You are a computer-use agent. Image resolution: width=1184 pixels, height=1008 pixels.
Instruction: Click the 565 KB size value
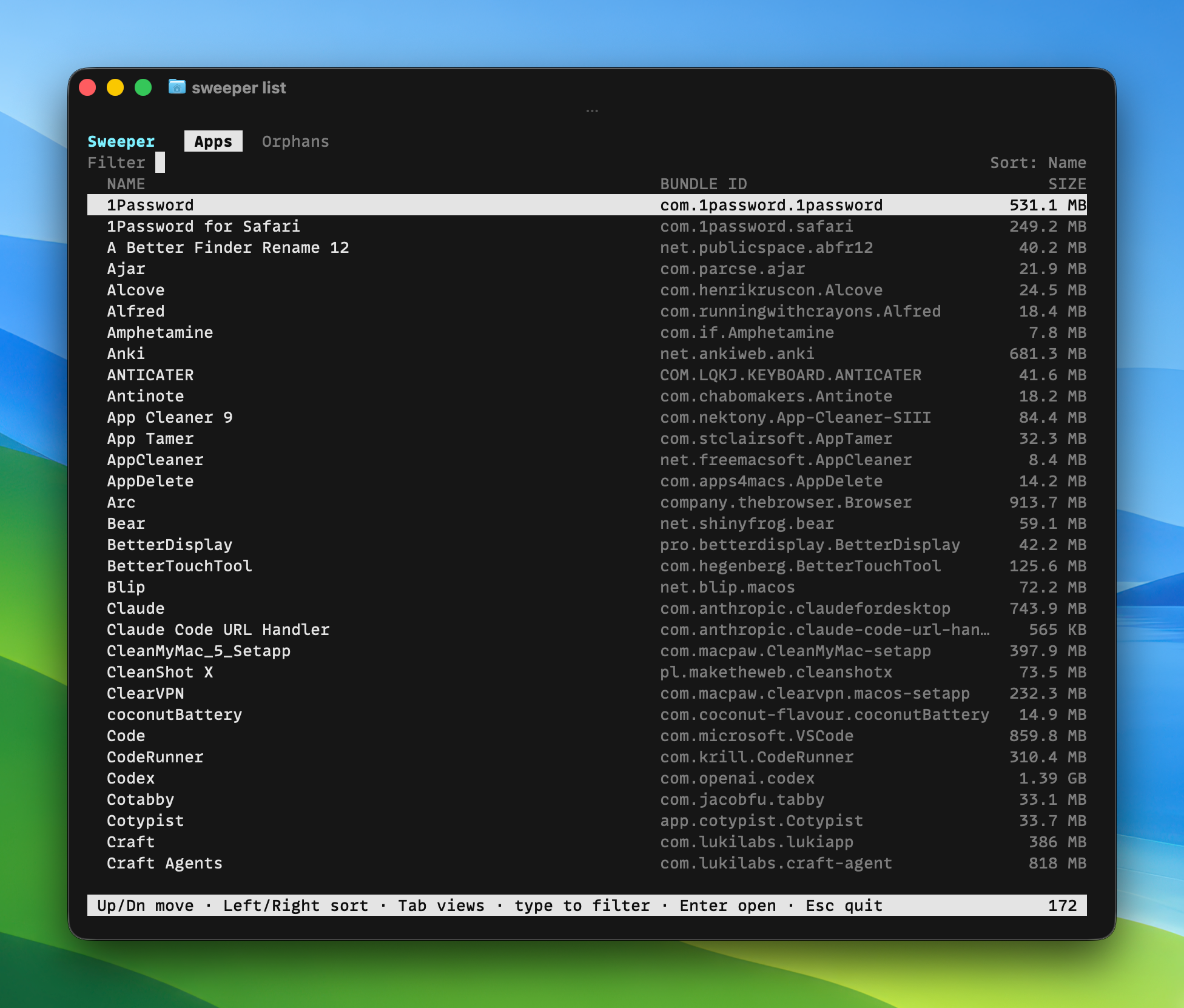coord(1057,630)
